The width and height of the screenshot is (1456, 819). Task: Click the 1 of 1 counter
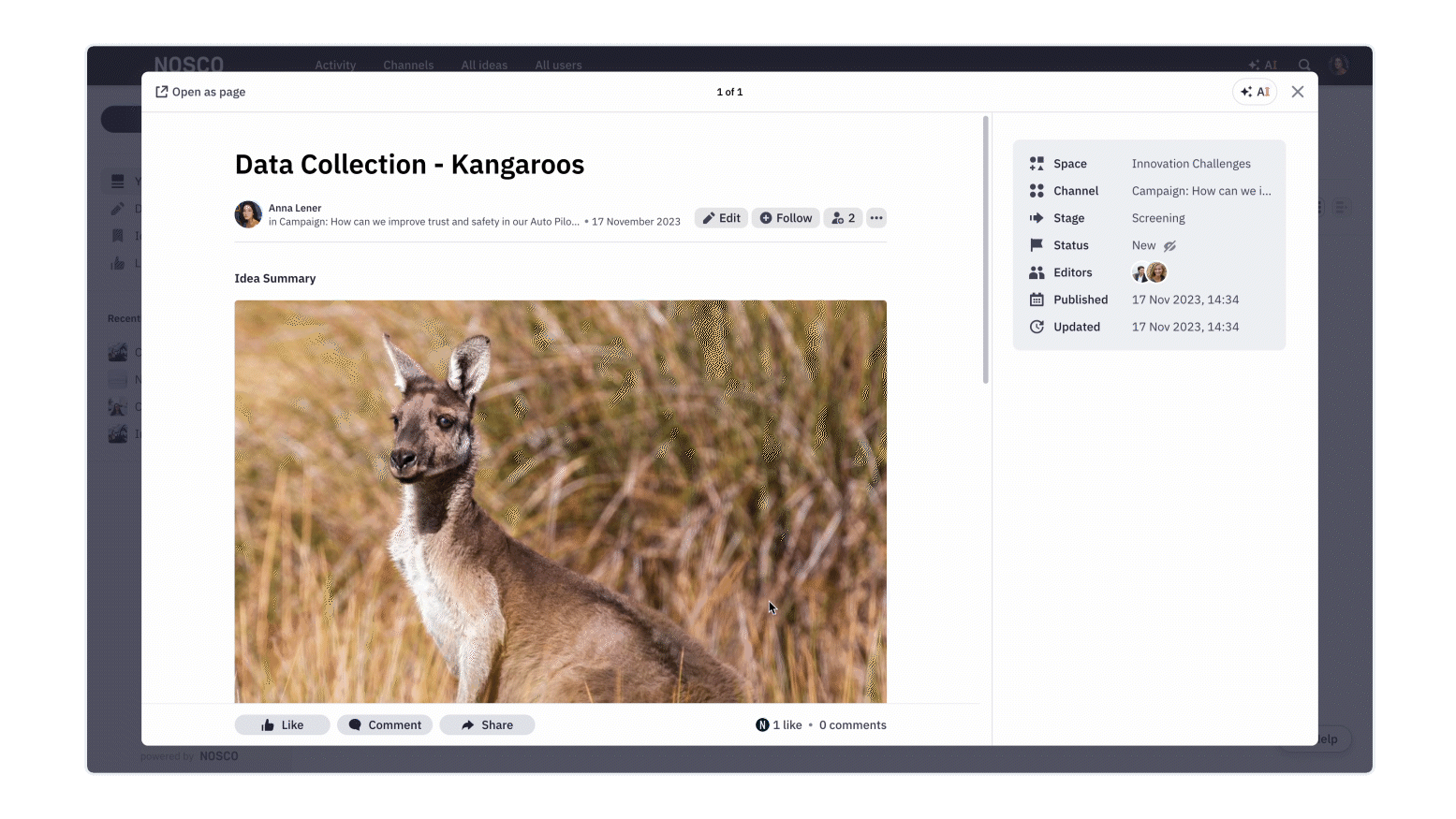[x=729, y=92]
